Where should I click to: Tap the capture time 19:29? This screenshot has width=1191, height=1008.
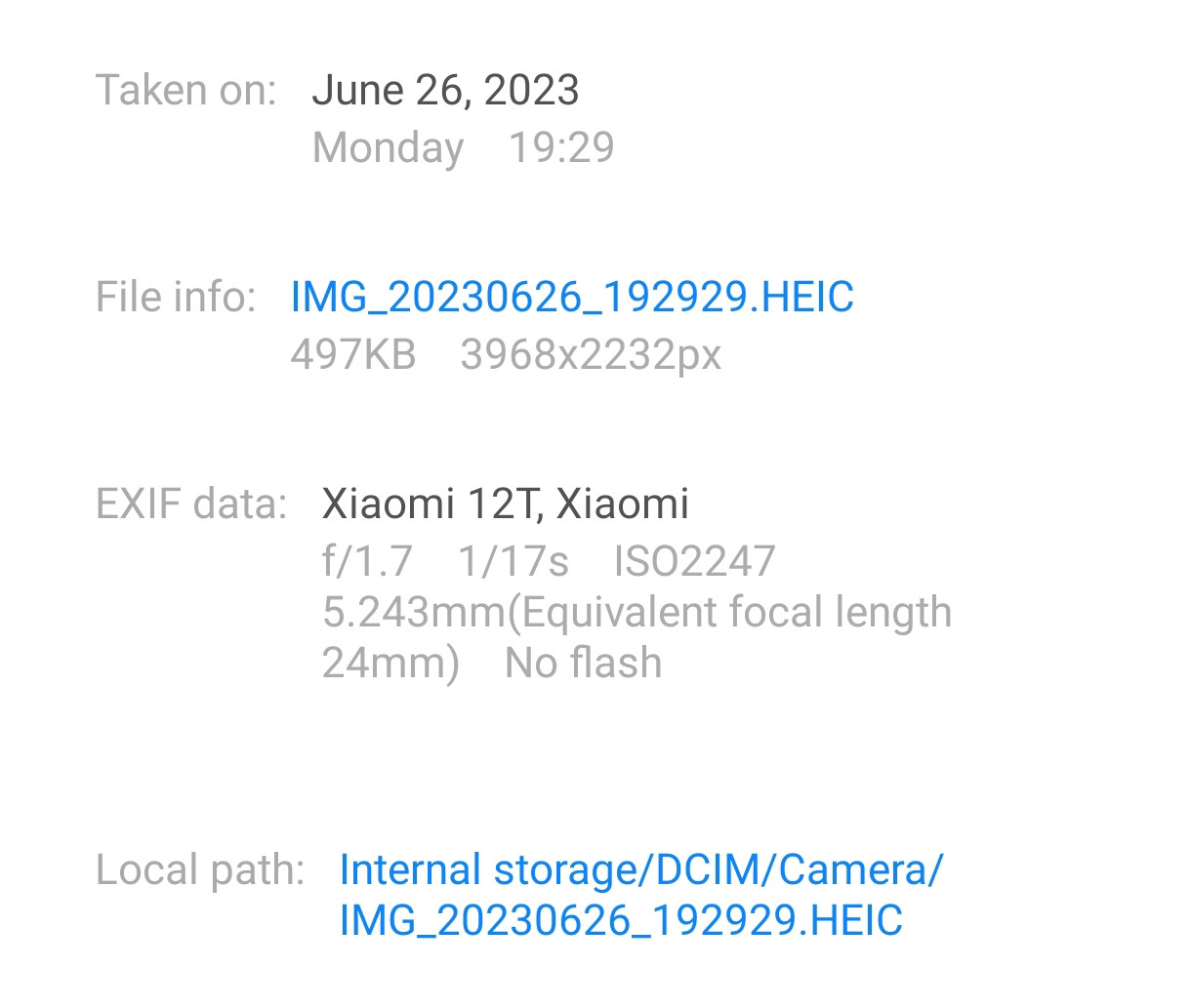click(x=561, y=148)
